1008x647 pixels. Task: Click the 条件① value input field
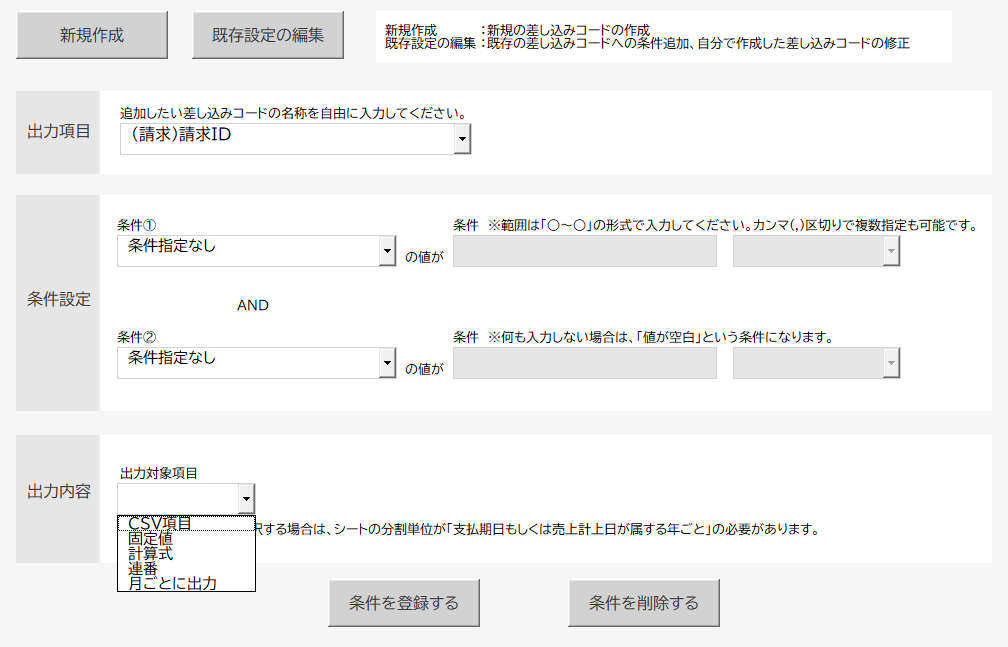(x=585, y=252)
